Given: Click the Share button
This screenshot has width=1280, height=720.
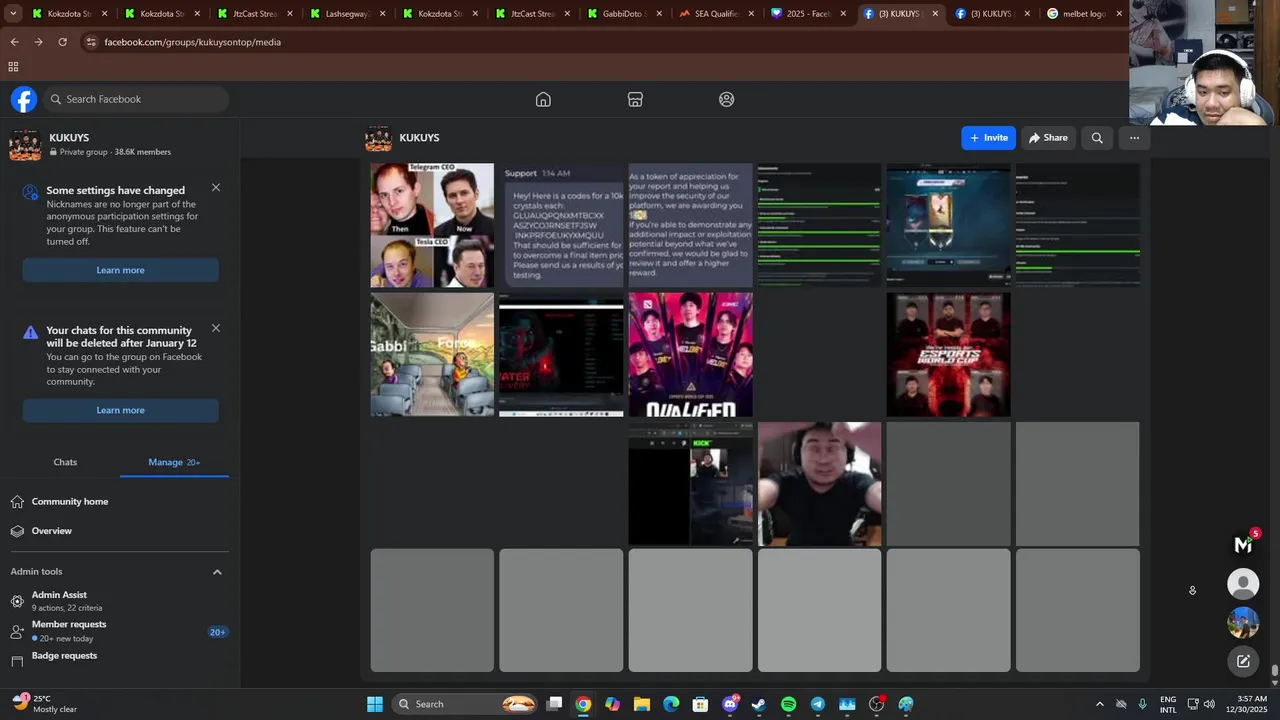Looking at the screenshot, I should tap(1048, 138).
